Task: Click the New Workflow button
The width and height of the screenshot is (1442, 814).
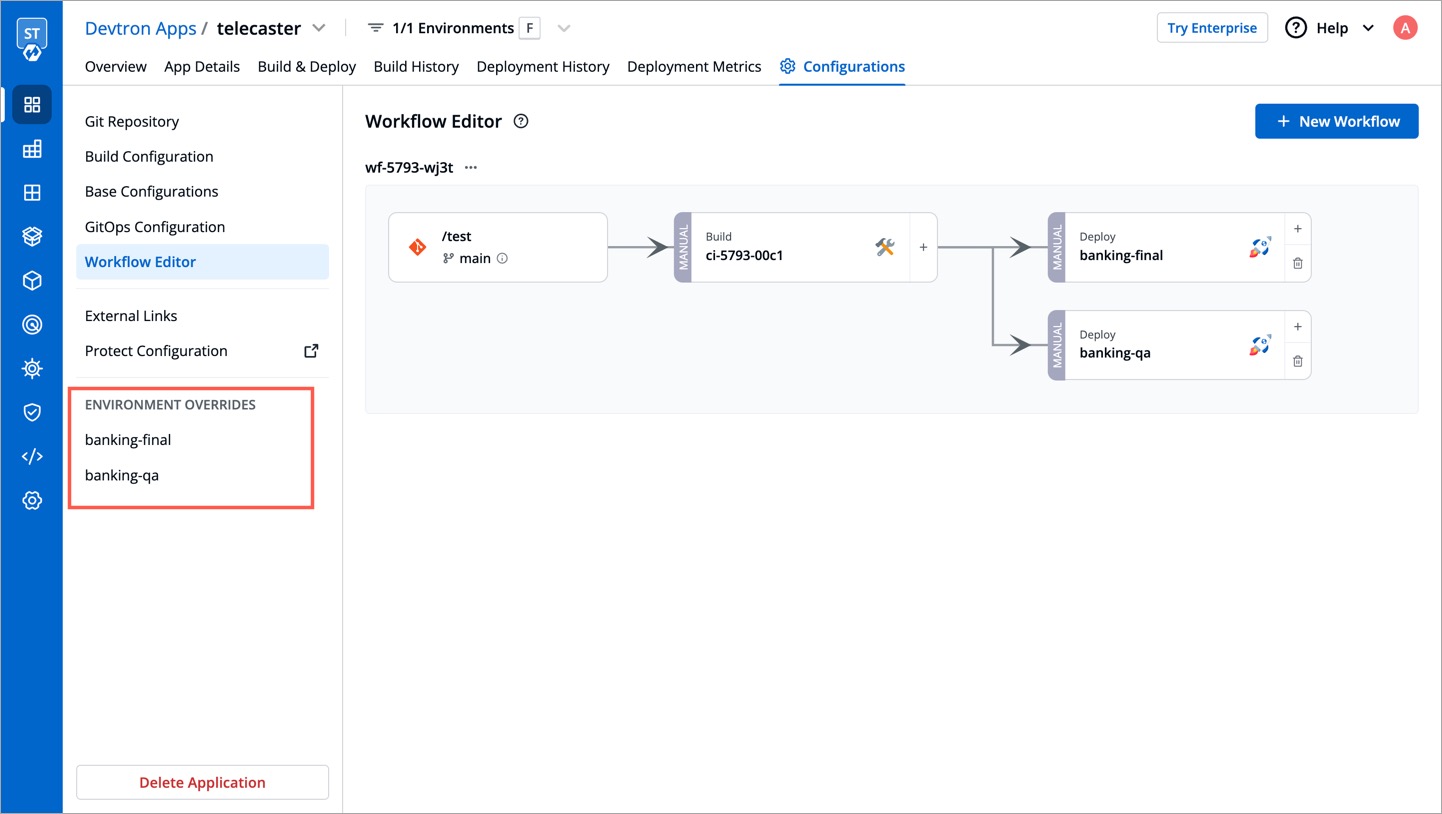Action: click(1336, 121)
